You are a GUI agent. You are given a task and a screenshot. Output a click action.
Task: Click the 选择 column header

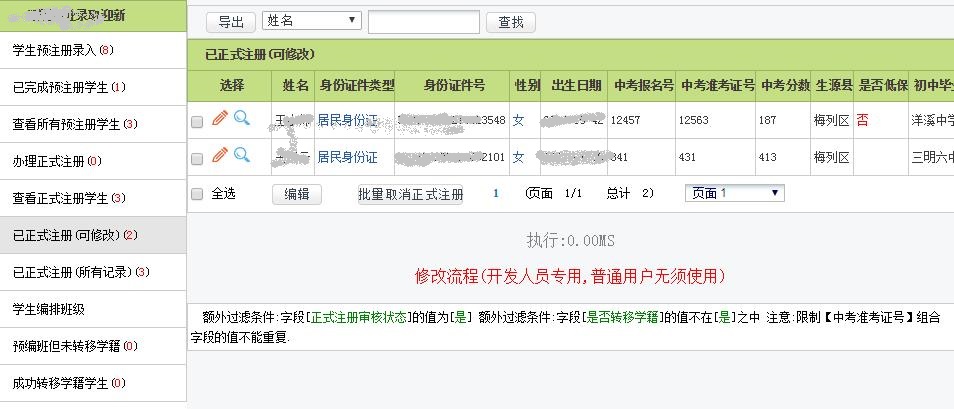click(x=231, y=85)
